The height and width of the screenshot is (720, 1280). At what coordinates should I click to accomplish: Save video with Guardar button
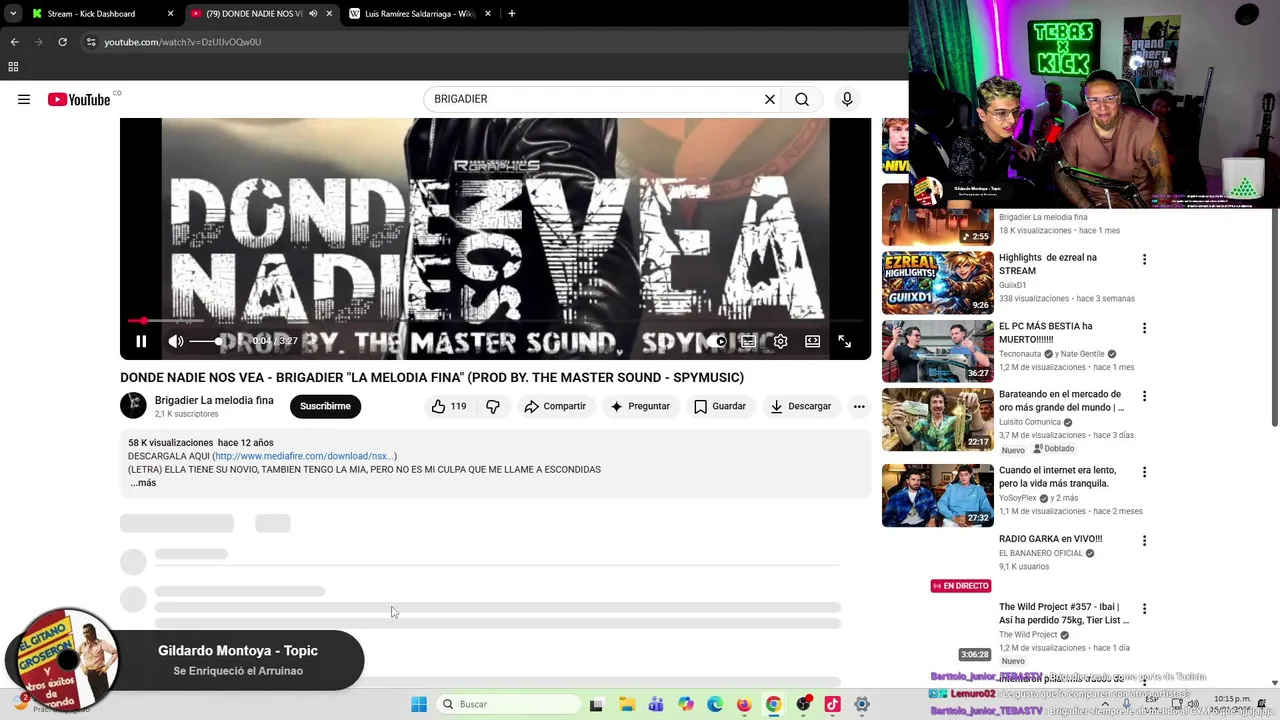pyautogui.click(x=720, y=406)
